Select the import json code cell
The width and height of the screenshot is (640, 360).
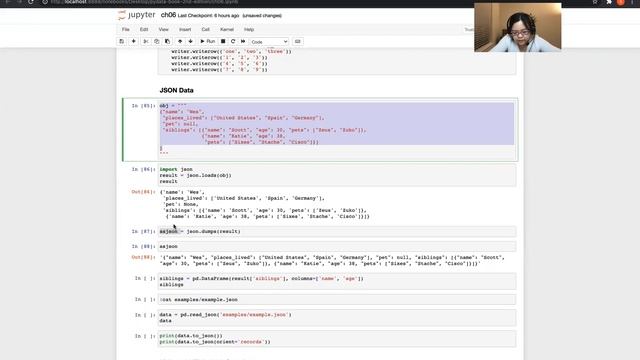pyautogui.click(x=337, y=175)
